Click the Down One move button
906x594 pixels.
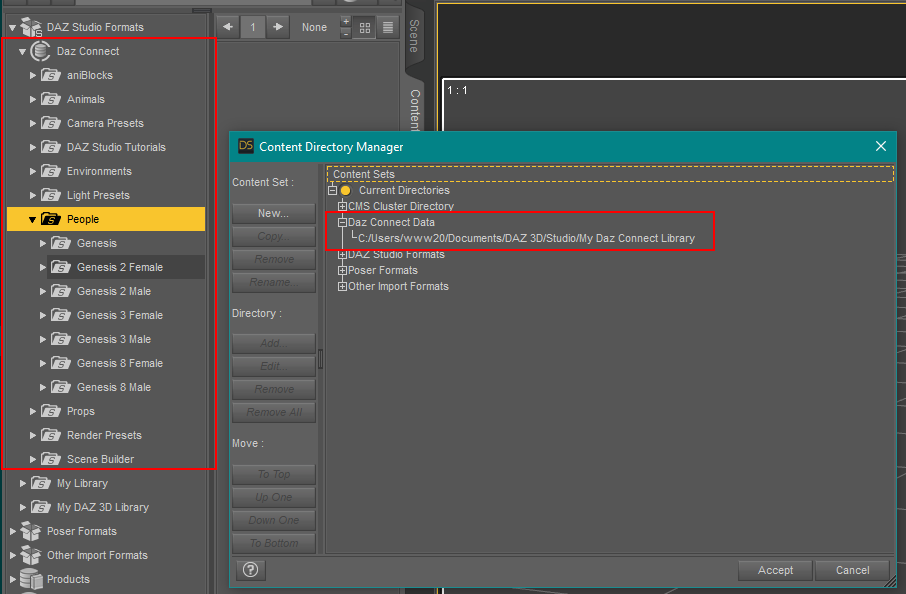(273, 520)
